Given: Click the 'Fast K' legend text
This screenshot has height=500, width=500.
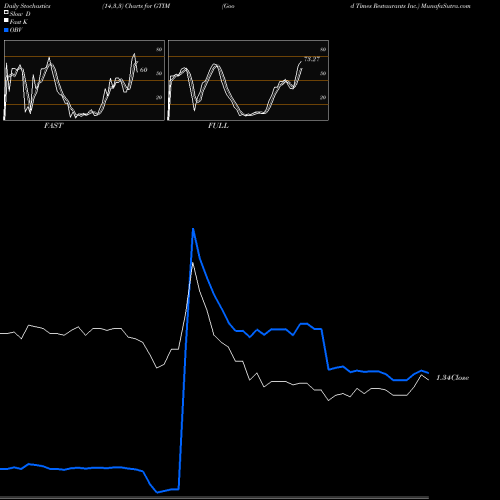Looking at the screenshot, I should point(19,22).
